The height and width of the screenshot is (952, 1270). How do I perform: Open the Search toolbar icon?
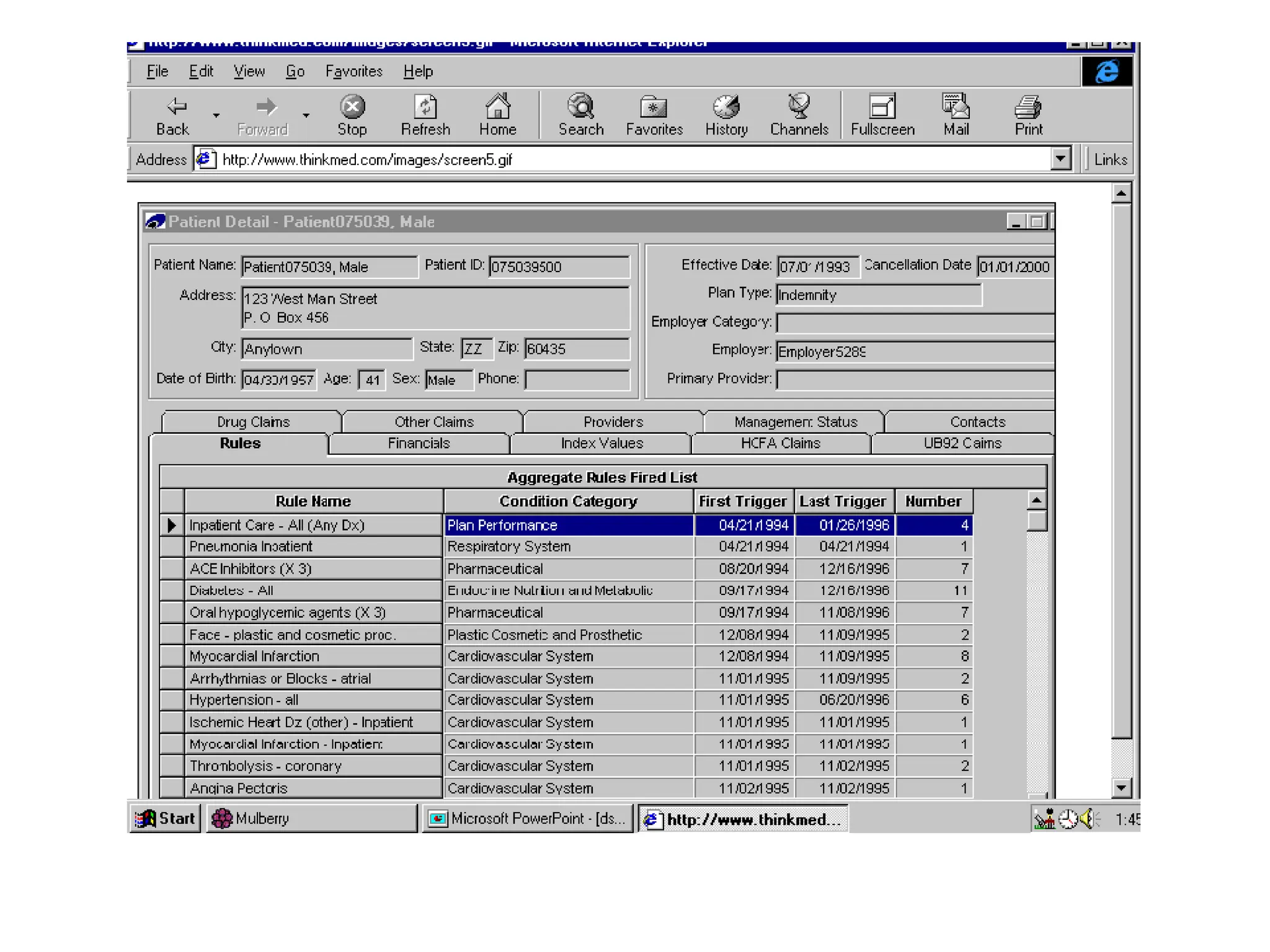pyautogui.click(x=580, y=107)
